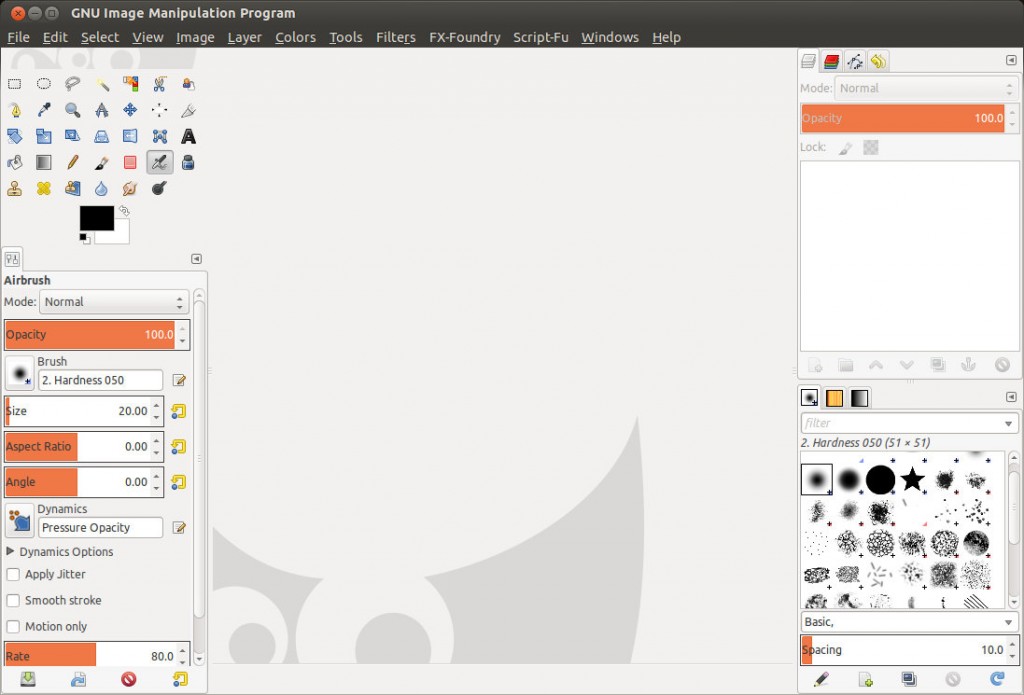Open the Layers dock configuration menu
The image size is (1024, 695).
(1011, 60)
